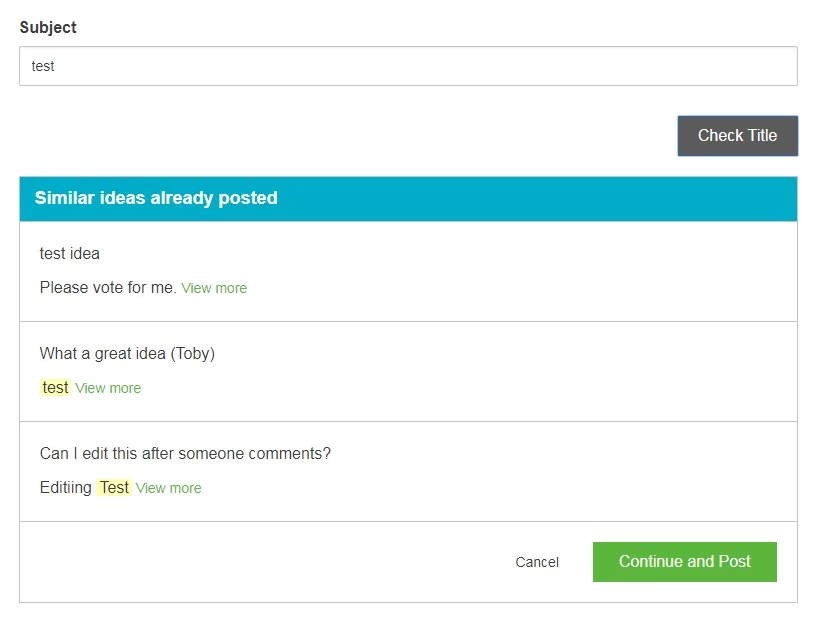Click the 'Please vote for me.' preview text
Image resolution: width=816 pixels, height=629 pixels.
(107, 287)
